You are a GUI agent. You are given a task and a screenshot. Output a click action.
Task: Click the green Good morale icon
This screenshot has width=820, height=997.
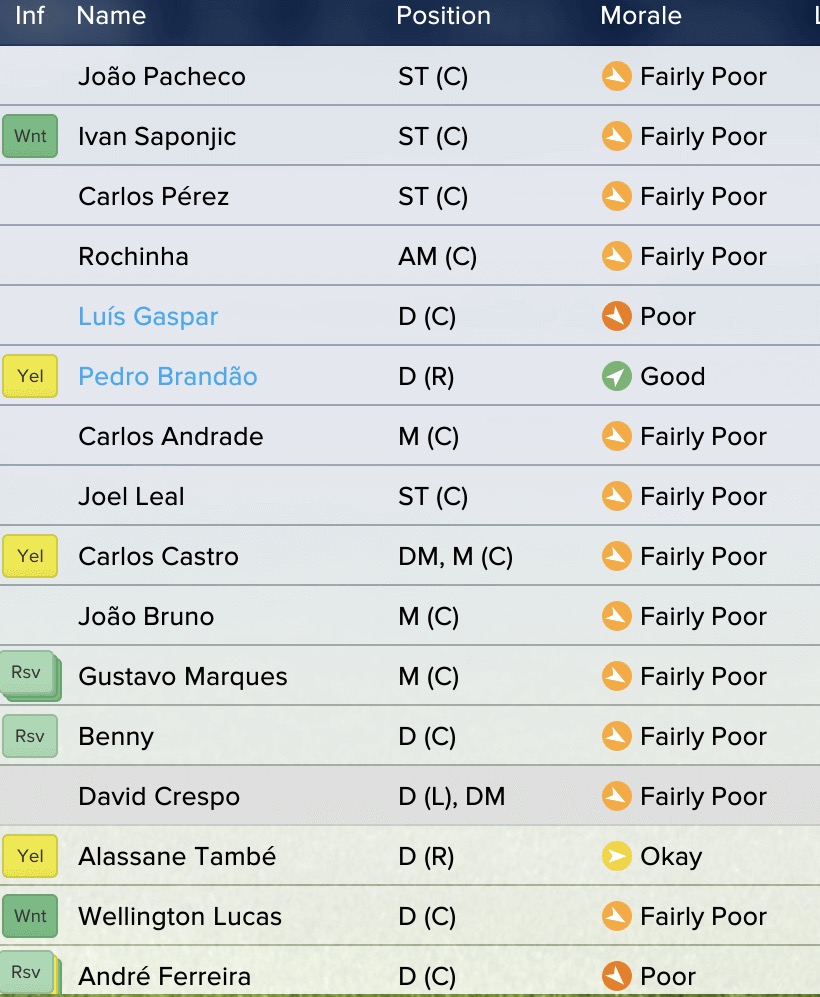point(617,376)
